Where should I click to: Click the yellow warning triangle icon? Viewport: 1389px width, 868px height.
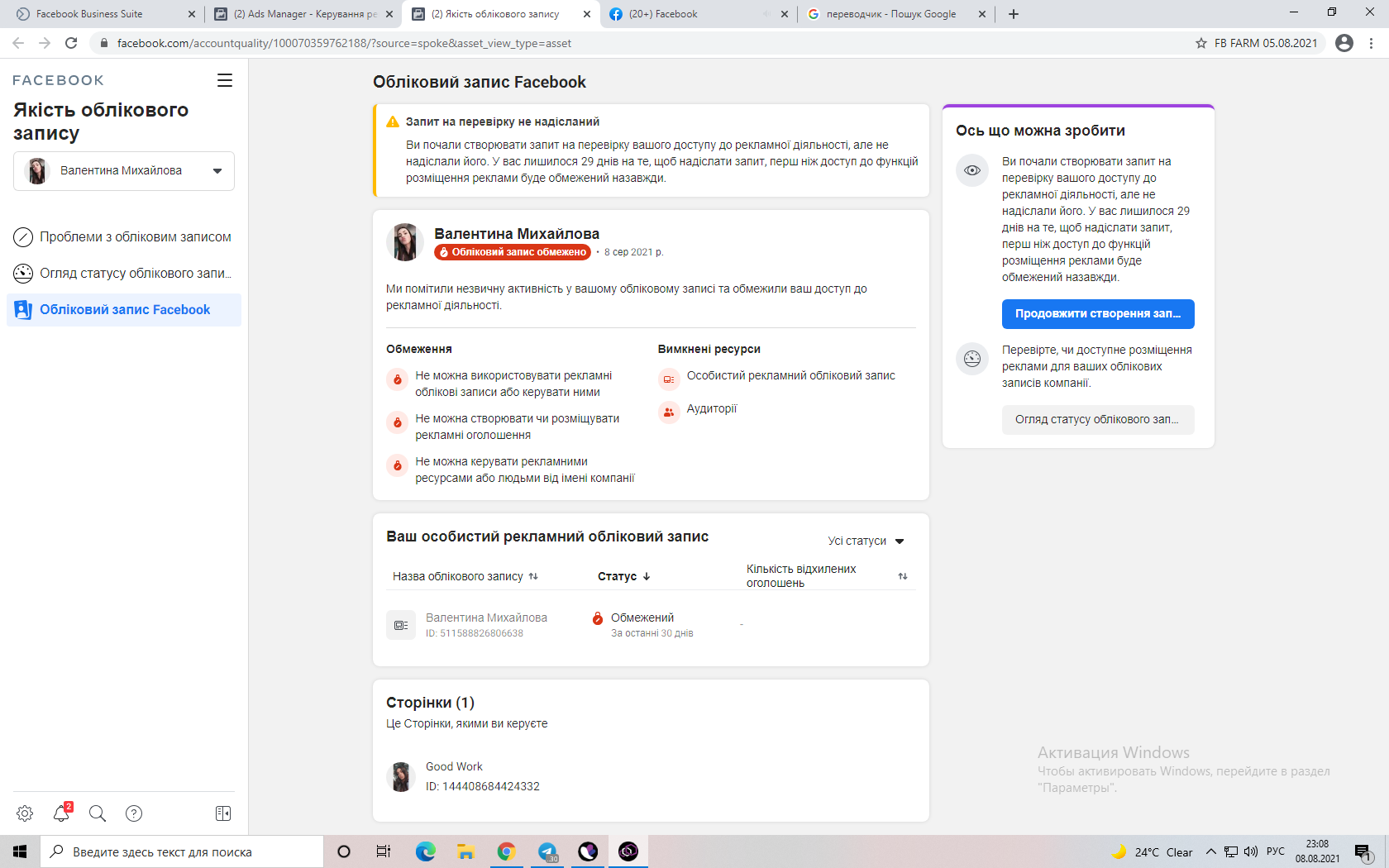point(393,122)
